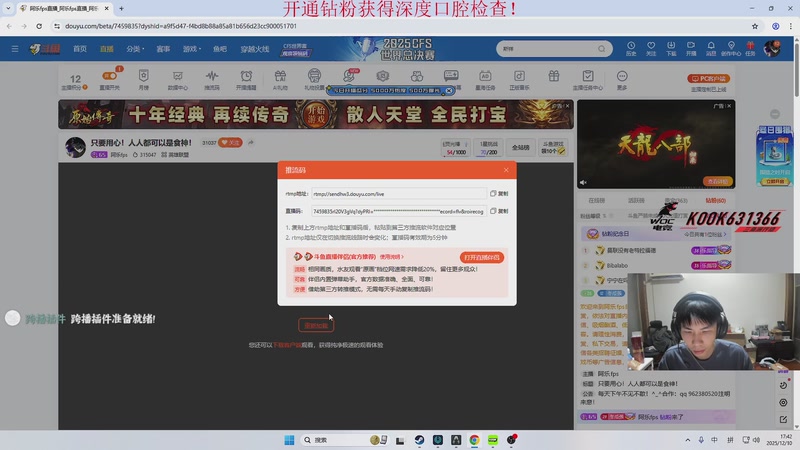Click the Douyu logo

coord(44,49)
